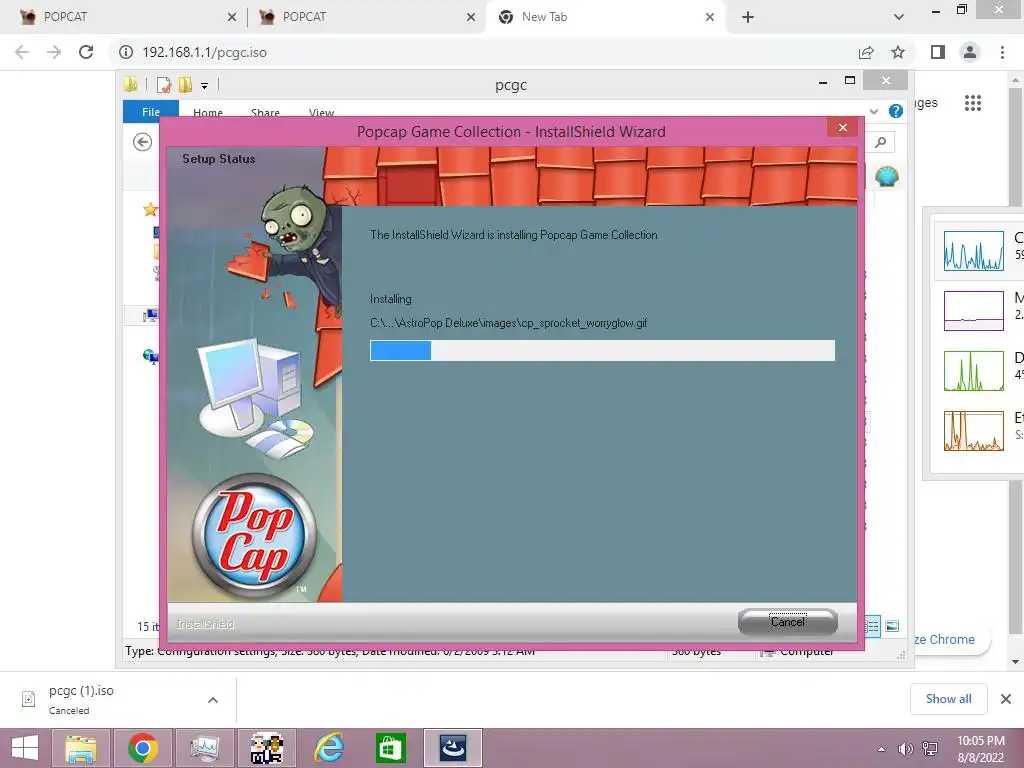The width and height of the screenshot is (1024, 768).
Task: Open the View ribbon tab in Explorer
Action: [321, 112]
